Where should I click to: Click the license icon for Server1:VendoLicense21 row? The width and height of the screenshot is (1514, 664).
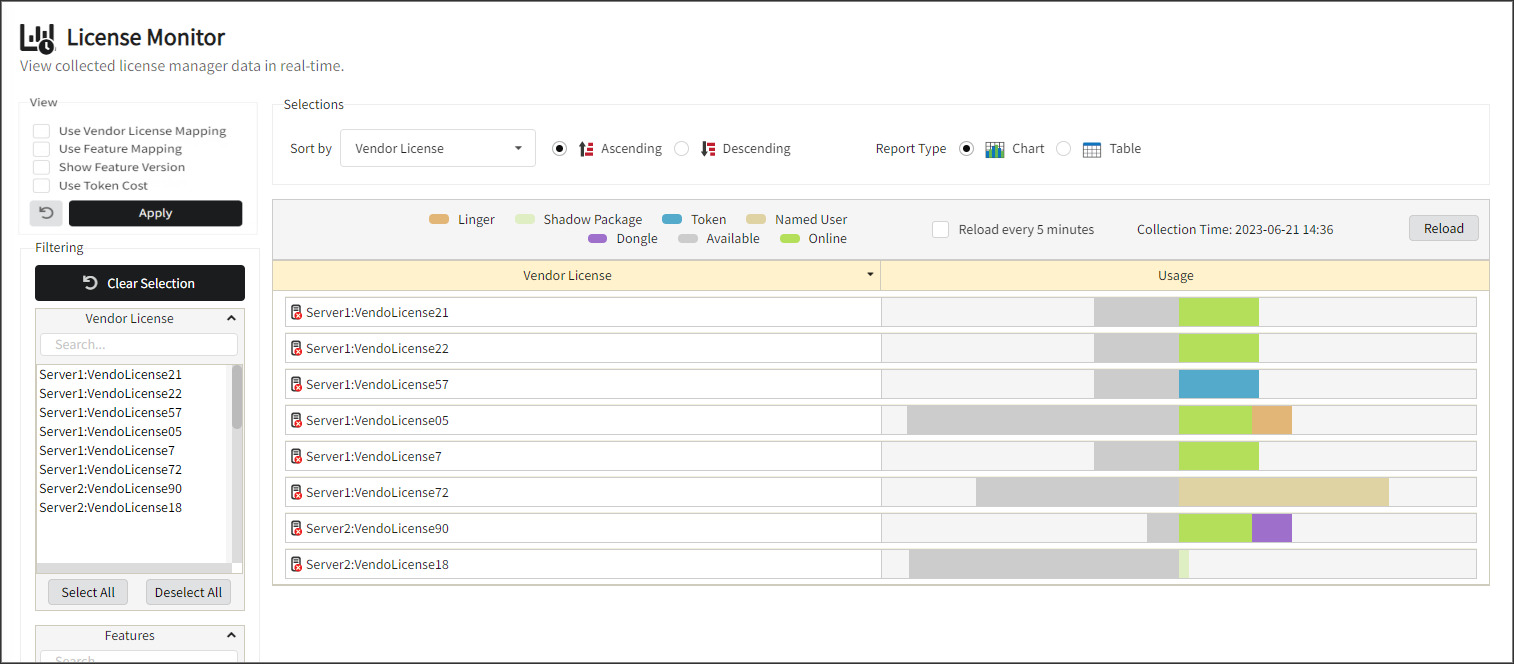point(296,312)
